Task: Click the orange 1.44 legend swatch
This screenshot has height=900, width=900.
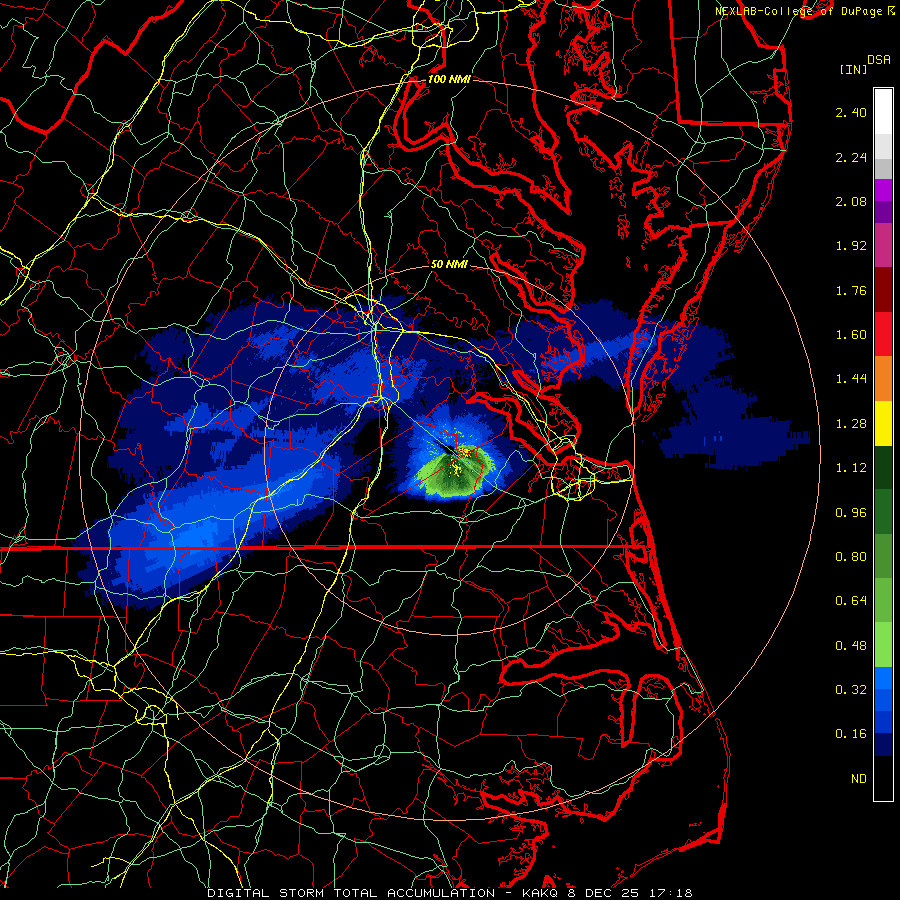Action: [883, 378]
